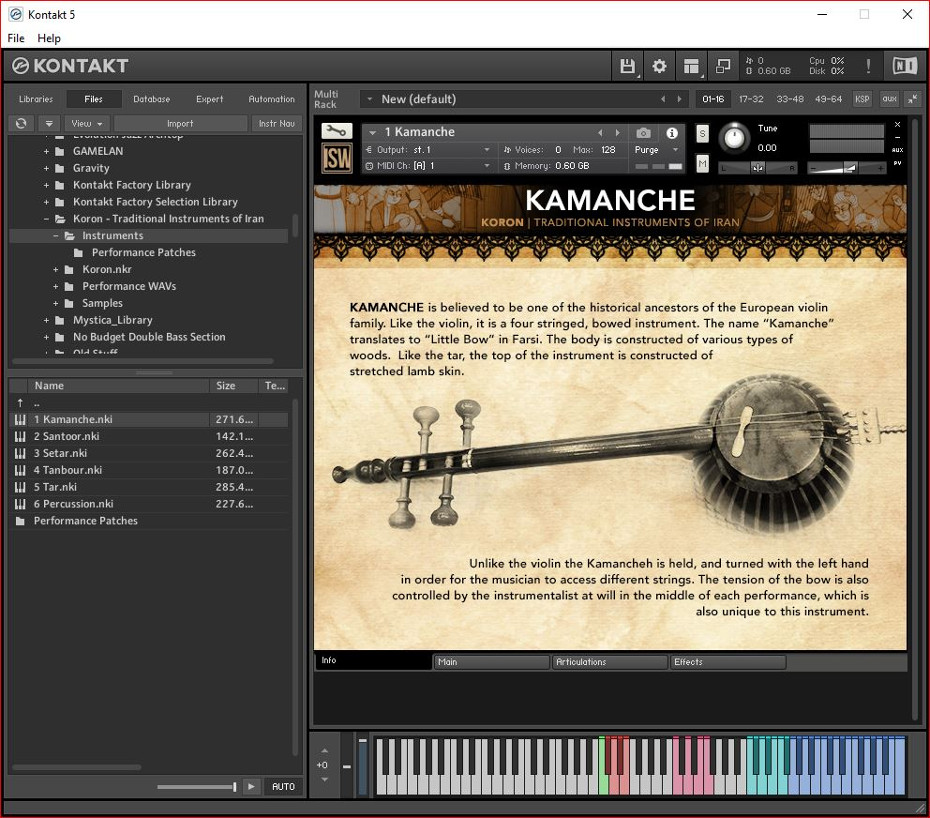Open the camera snapshot view
This screenshot has height=818, width=930.
pos(644,133)
